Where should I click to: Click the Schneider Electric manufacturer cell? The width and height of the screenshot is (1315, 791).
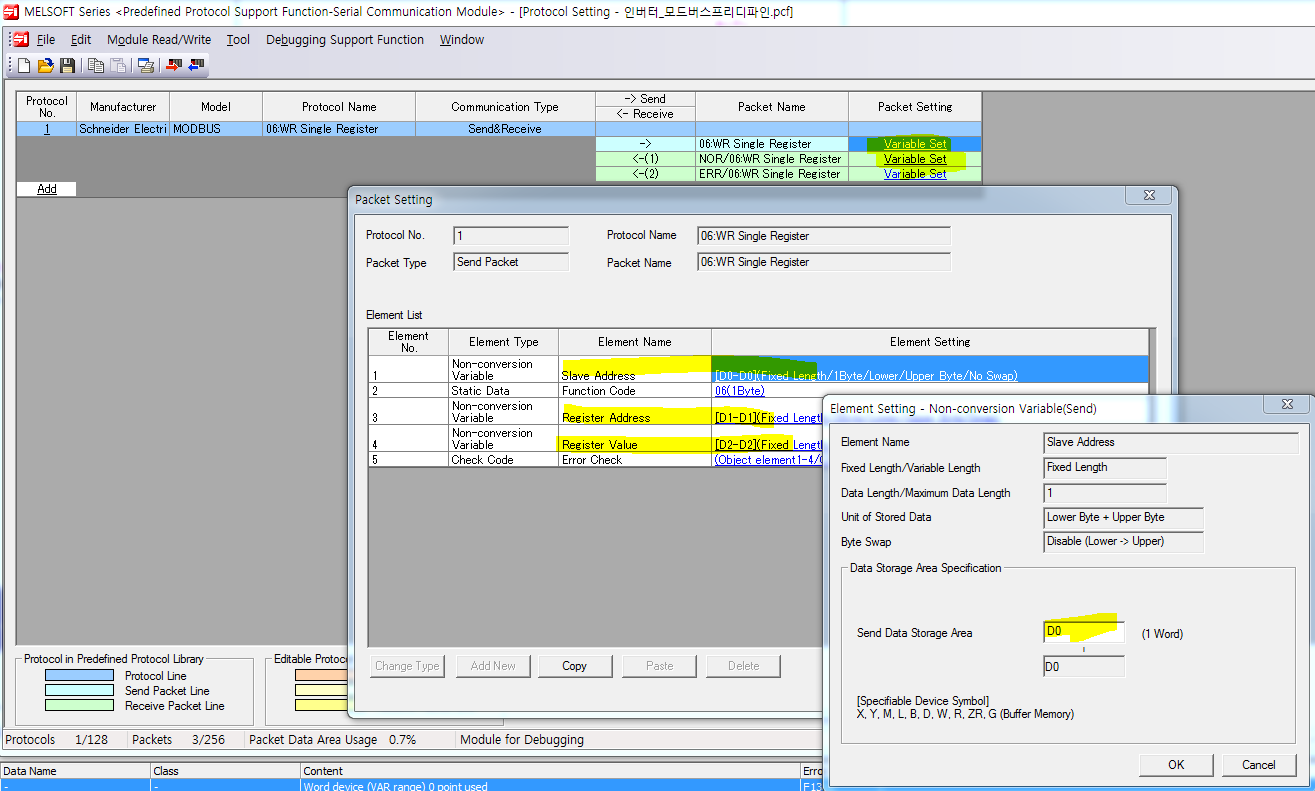pyautogui.click(x=123, y=129)
